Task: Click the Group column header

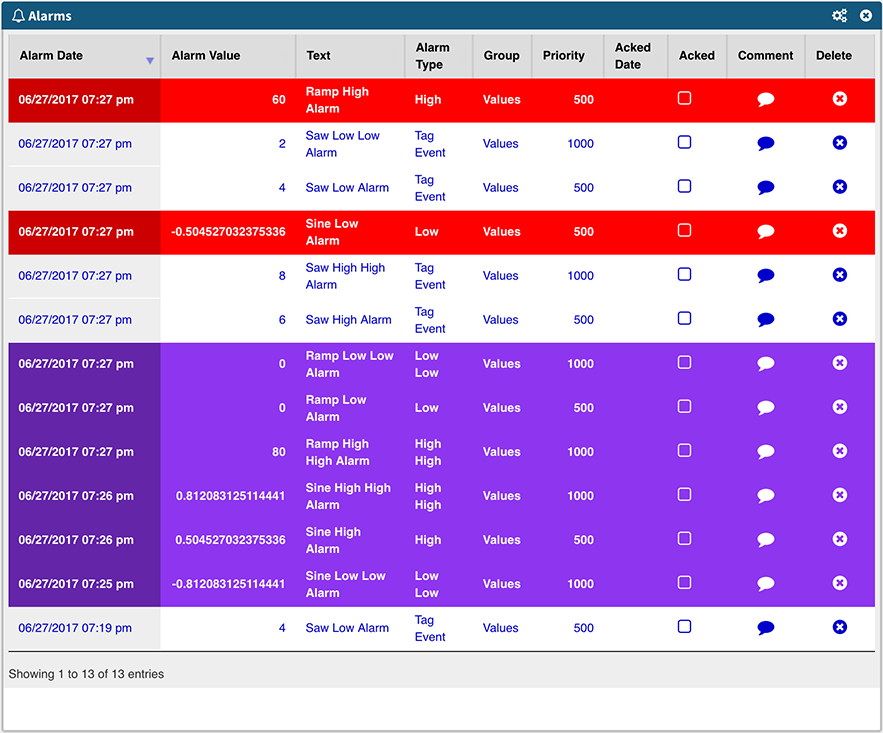Action: click(502, 56)
